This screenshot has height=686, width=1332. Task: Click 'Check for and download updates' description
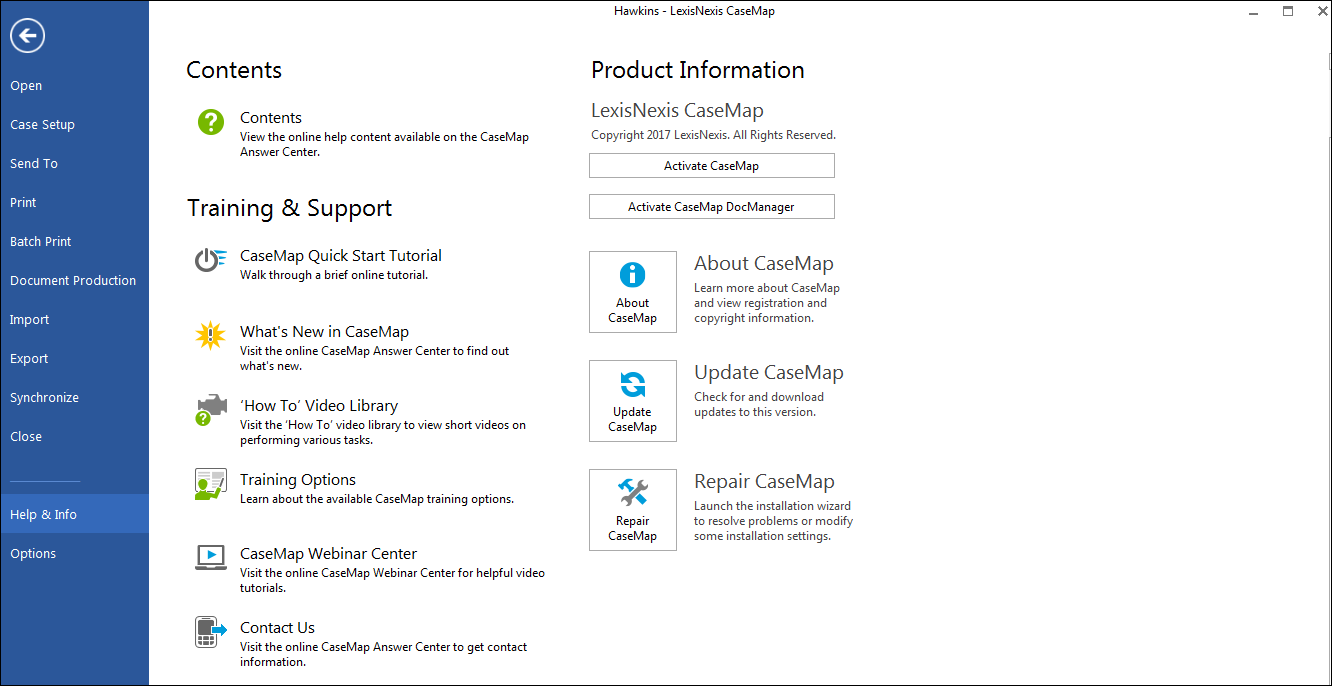click(x=759, y=405)
